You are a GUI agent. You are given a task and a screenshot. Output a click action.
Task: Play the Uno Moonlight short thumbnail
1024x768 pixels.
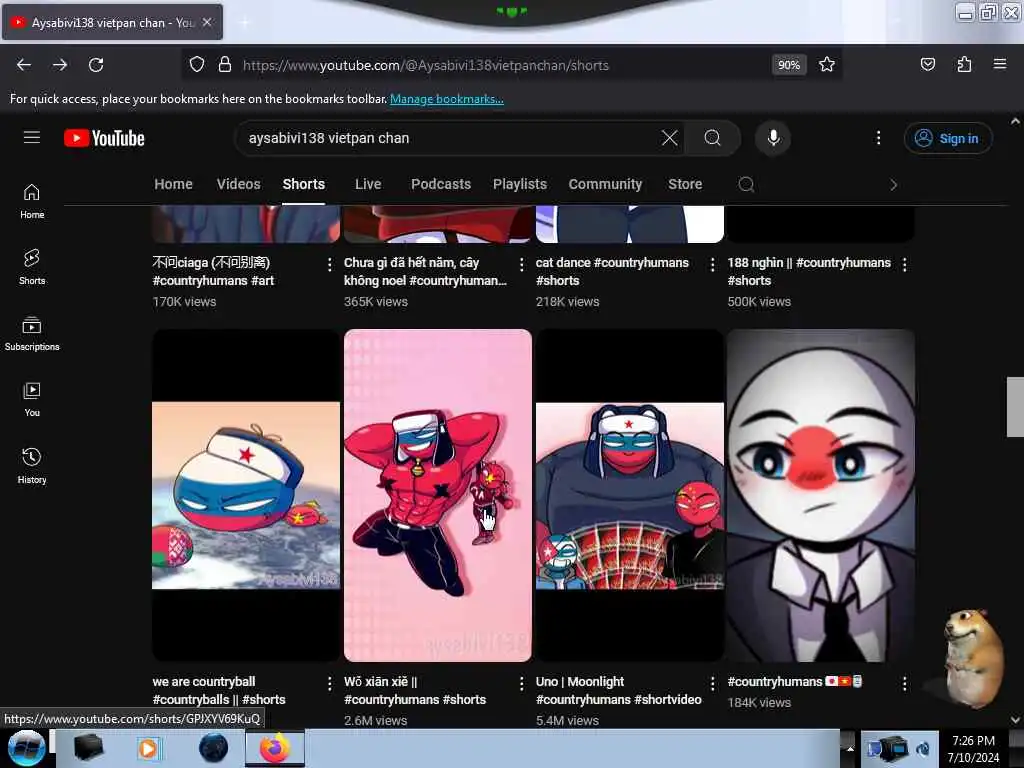tap(630, 495)
